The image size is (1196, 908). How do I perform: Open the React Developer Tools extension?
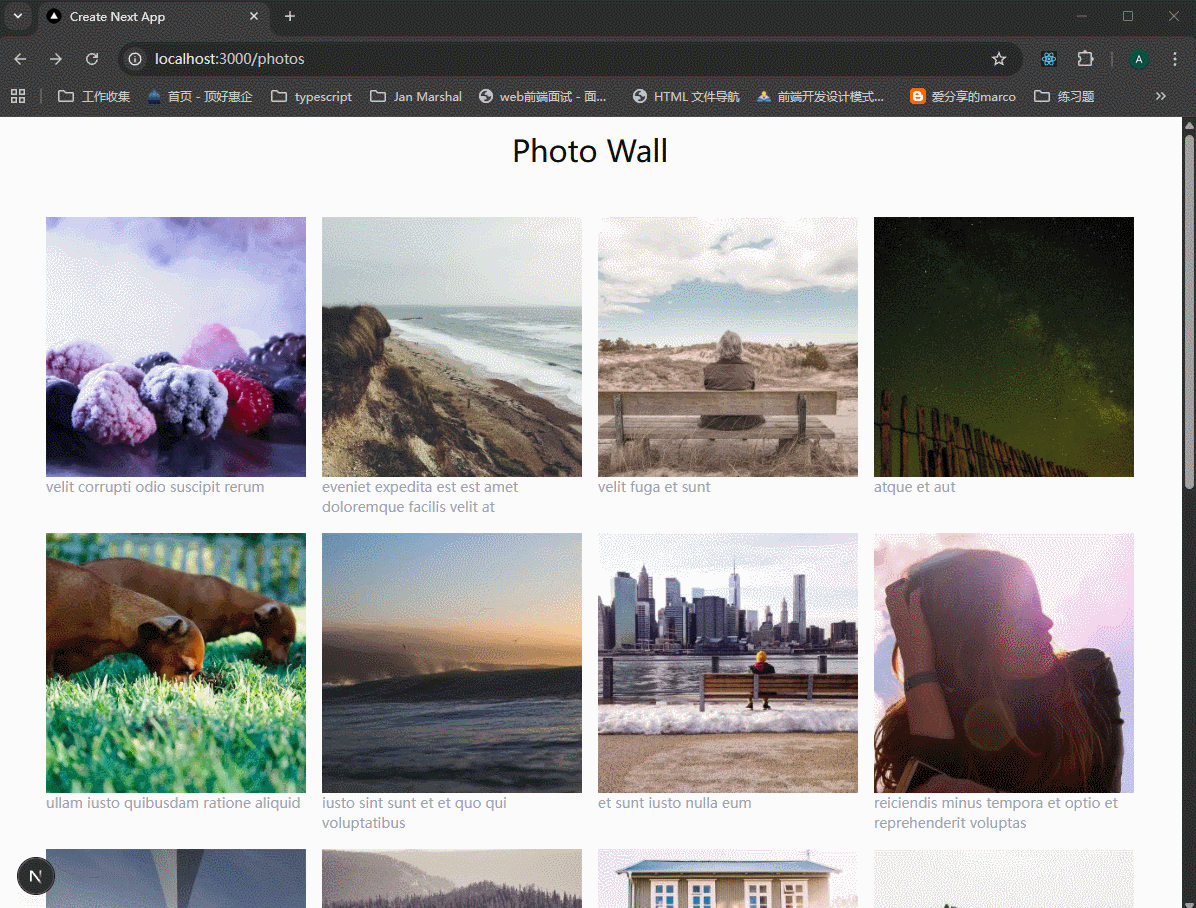tap(1048, 59)
